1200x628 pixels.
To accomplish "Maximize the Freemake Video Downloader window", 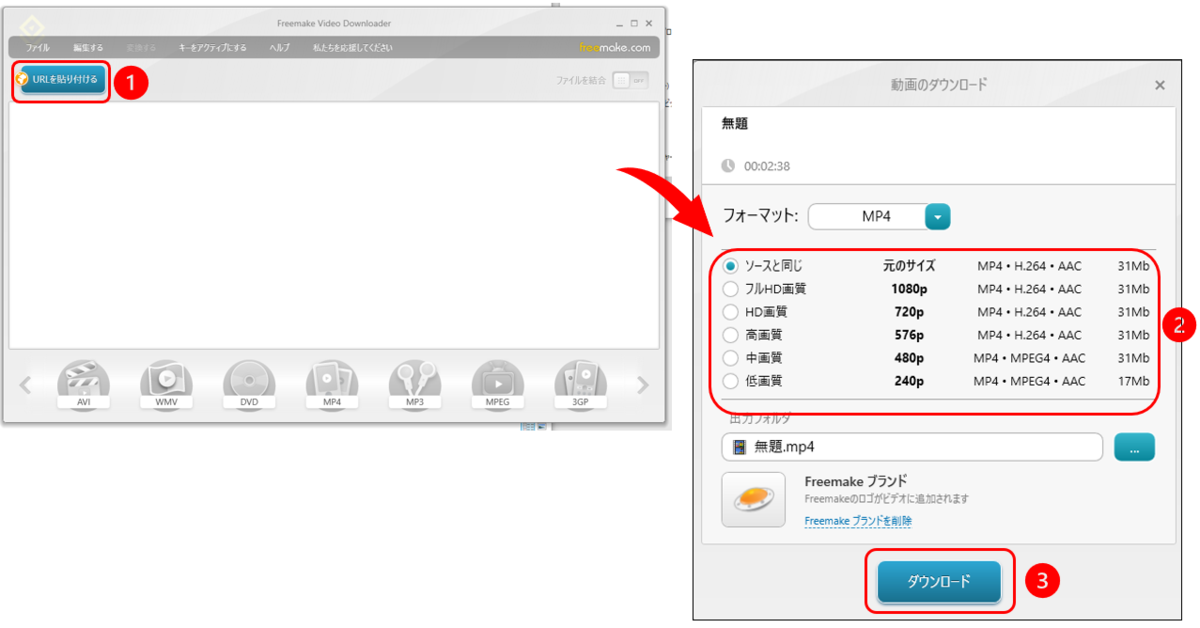I will tap(634, 22).
